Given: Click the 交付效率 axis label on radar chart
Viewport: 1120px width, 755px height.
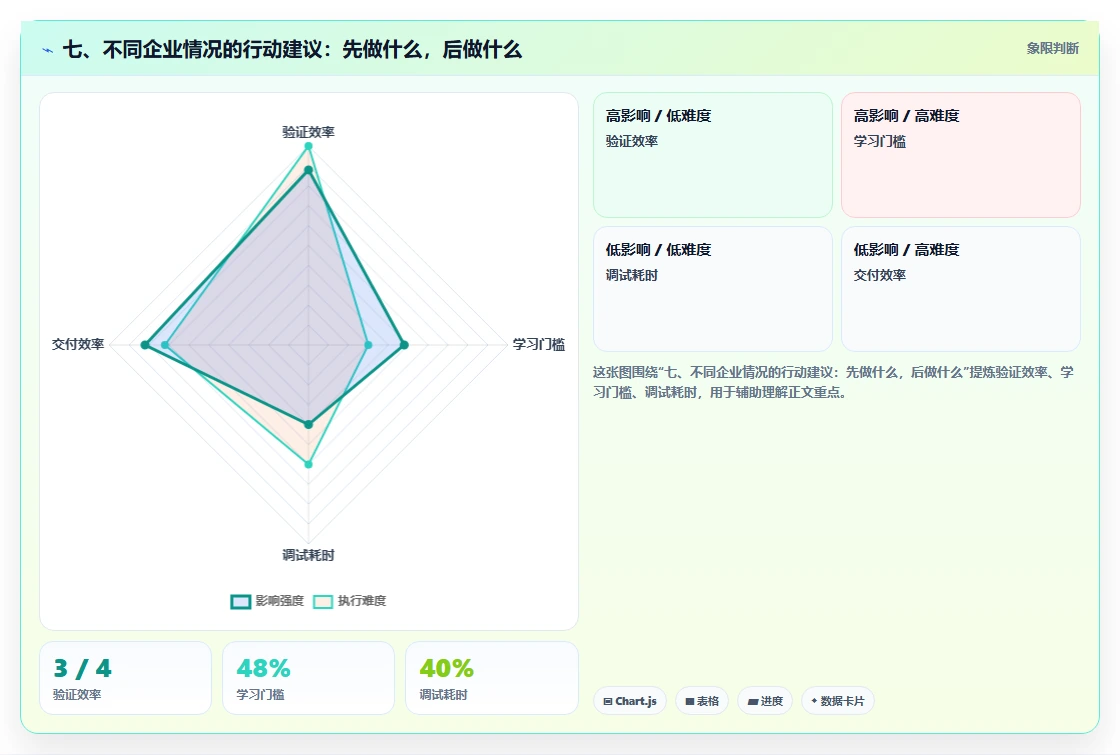Looking at the screenshot, I should [x=78, y=344].
